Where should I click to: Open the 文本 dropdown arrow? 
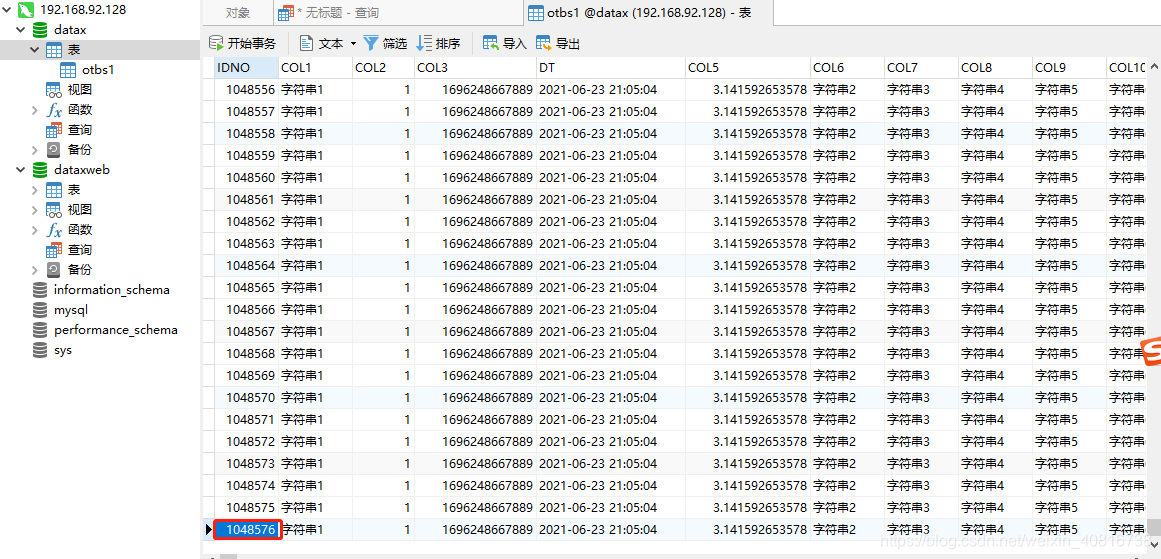pyautogui.click(x=353, y=44)
